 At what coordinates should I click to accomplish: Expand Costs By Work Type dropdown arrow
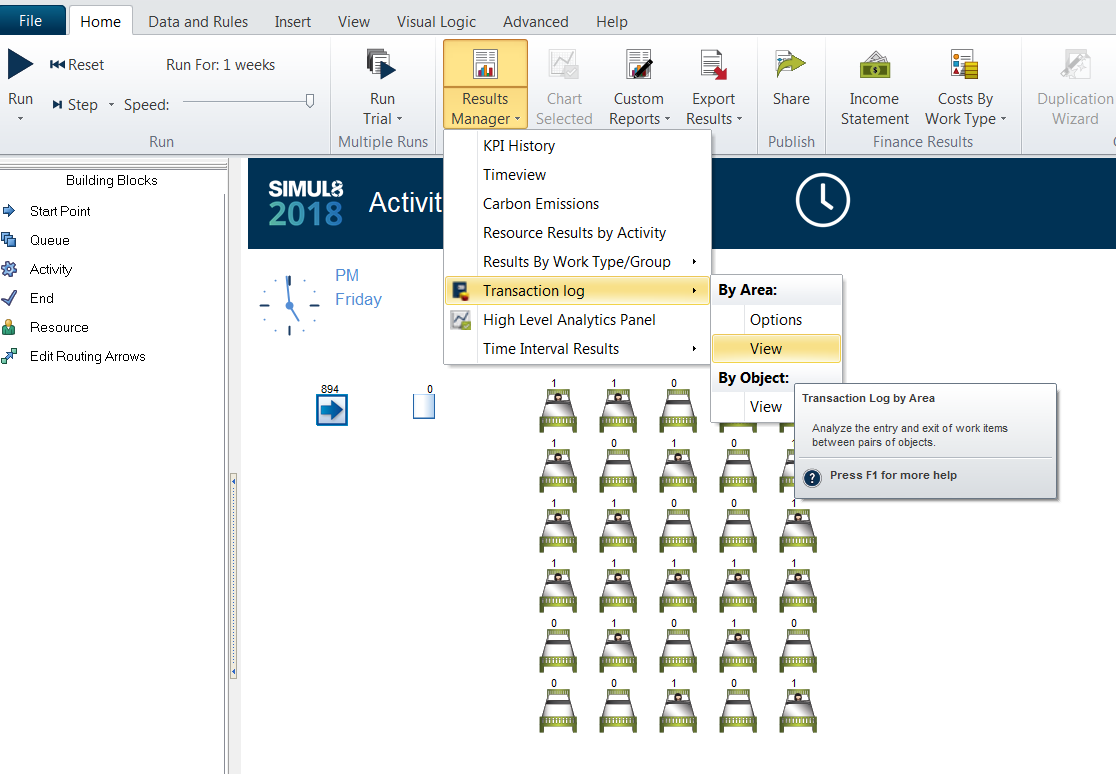1004,119
